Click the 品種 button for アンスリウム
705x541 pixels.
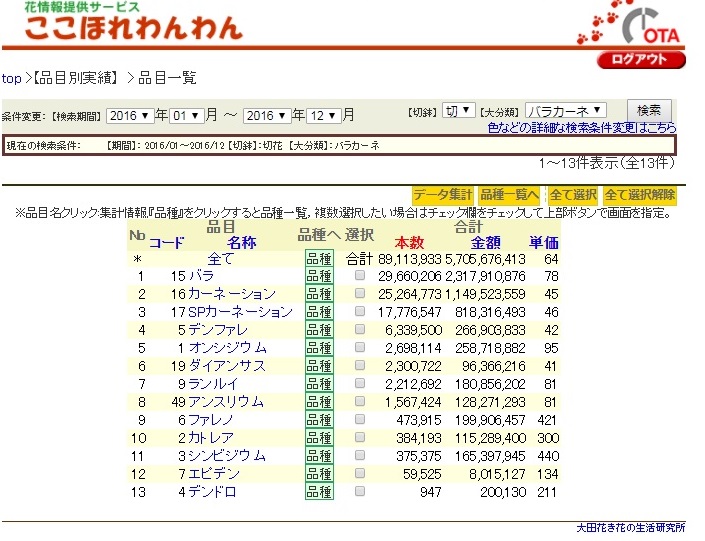pos(319,402)
